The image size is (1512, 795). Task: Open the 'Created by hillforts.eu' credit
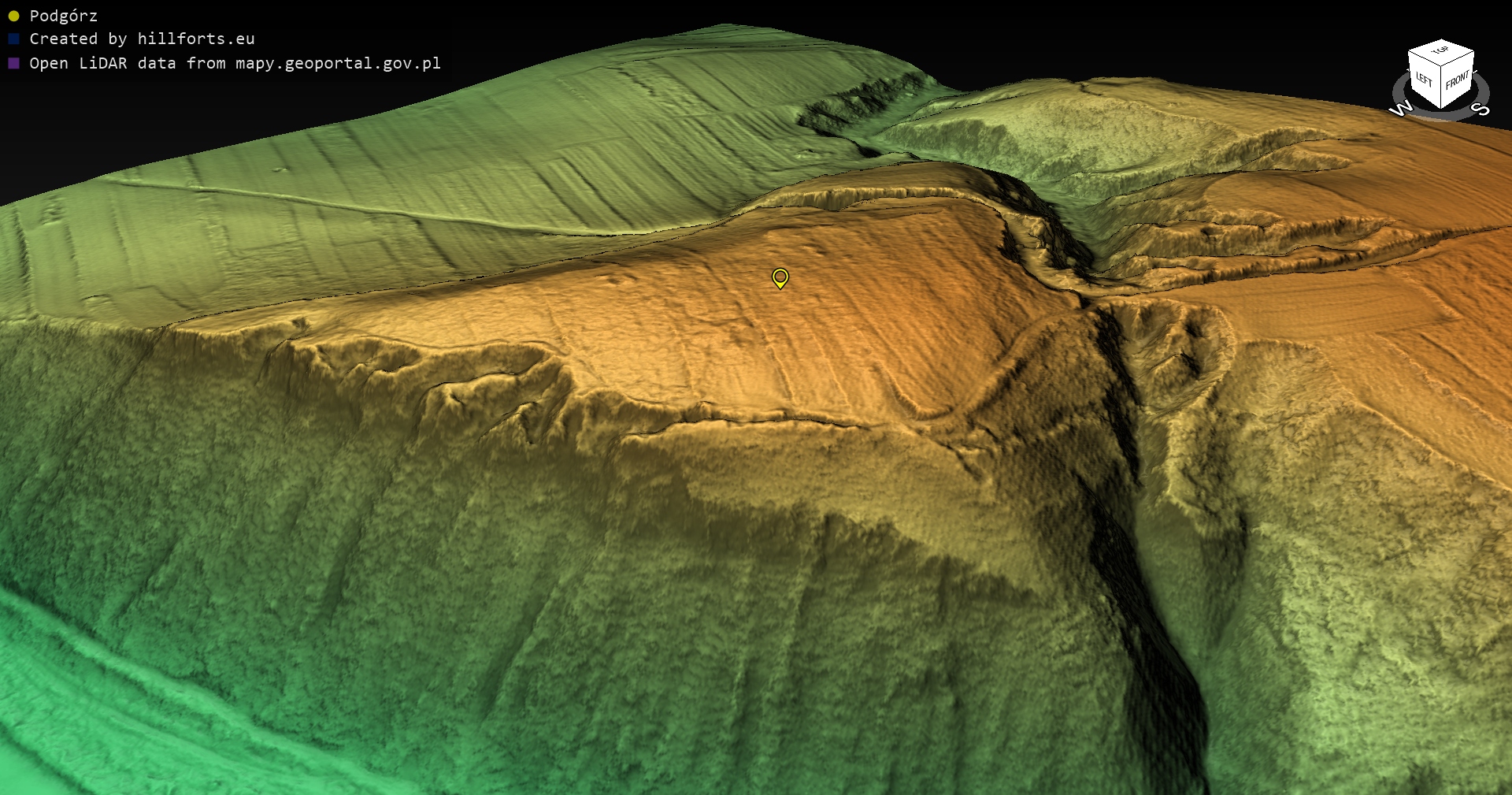tap(142, 39)
